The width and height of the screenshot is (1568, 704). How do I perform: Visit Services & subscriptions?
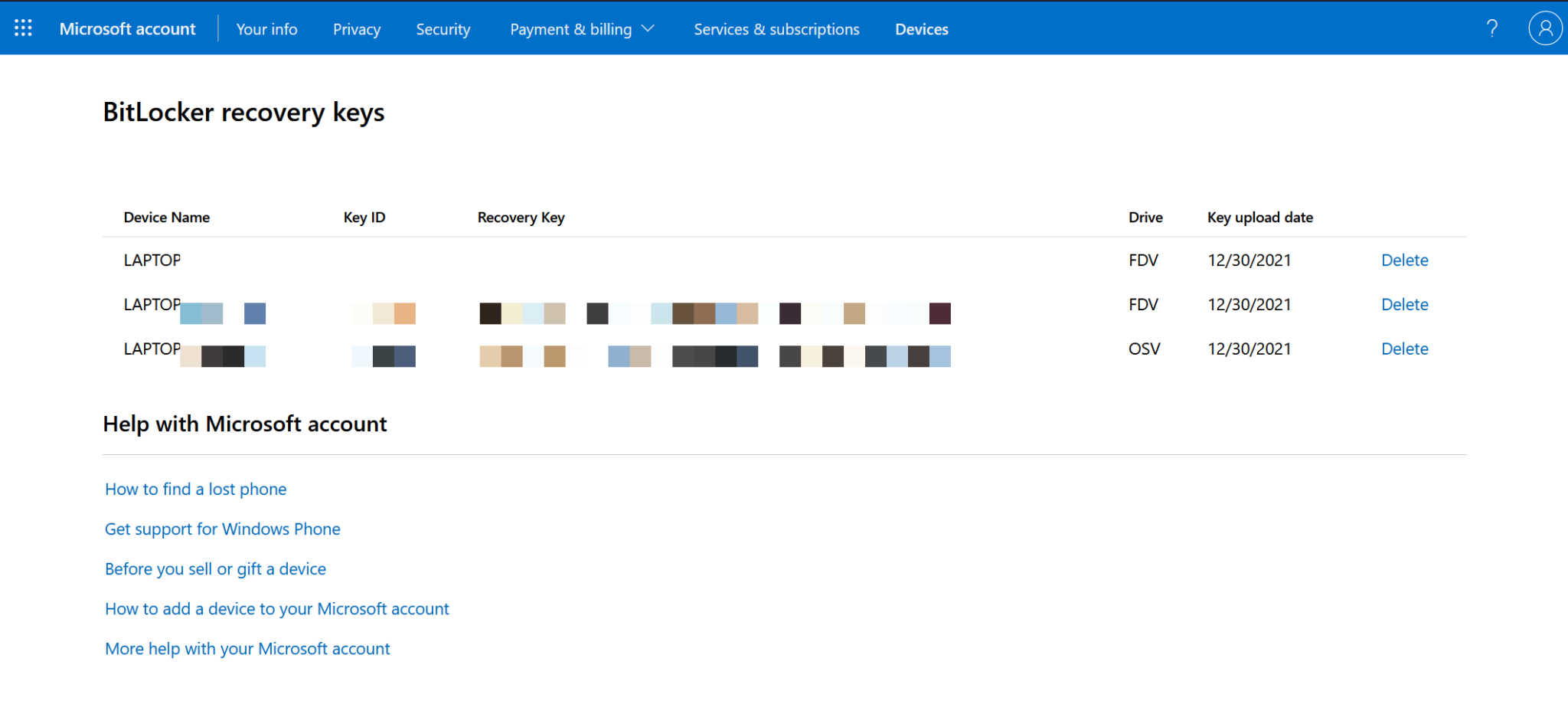[x=776, y=29]
